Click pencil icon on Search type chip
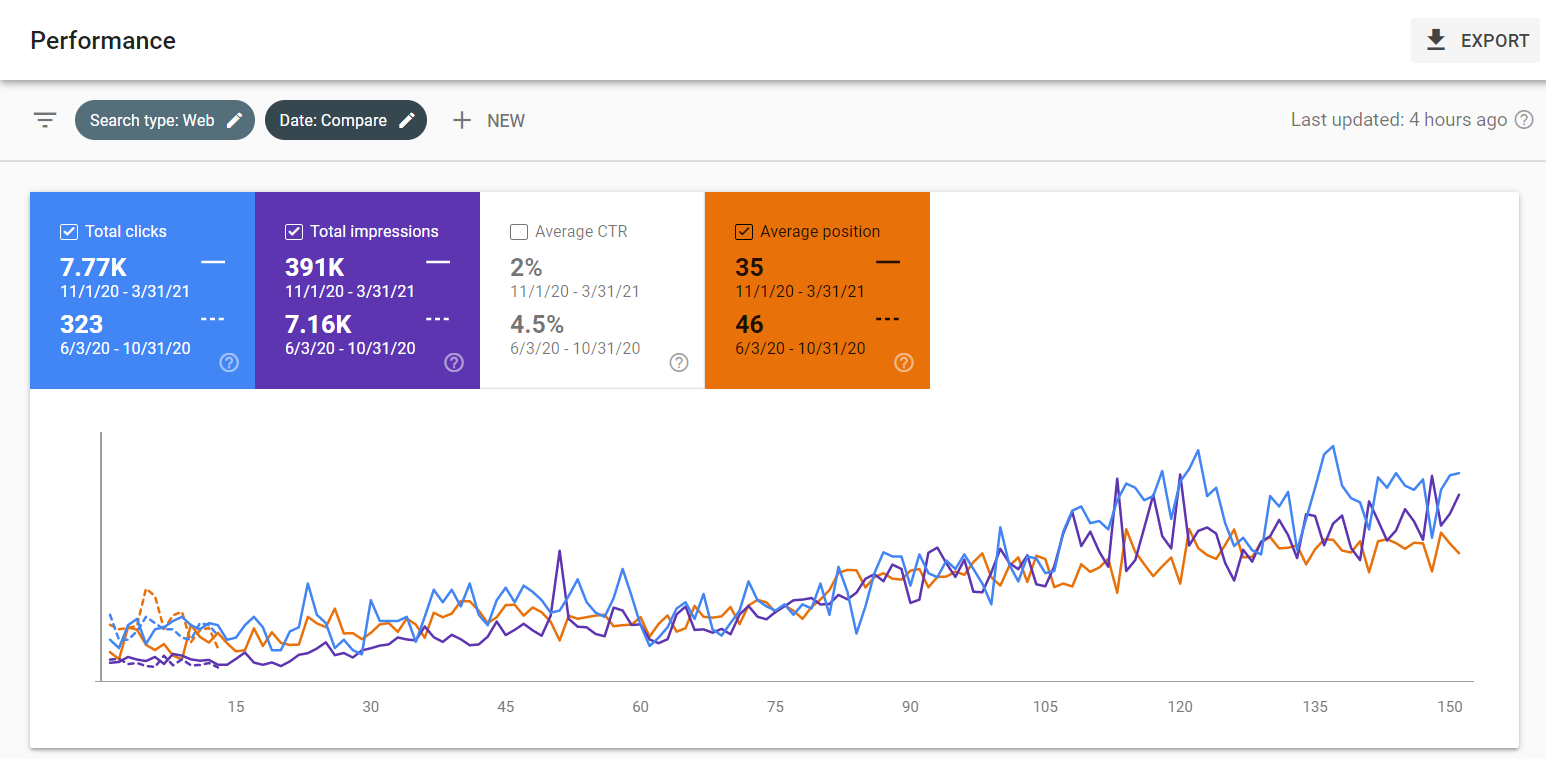The width and height of the screenshot is (1546, 759). click(234, 120)
